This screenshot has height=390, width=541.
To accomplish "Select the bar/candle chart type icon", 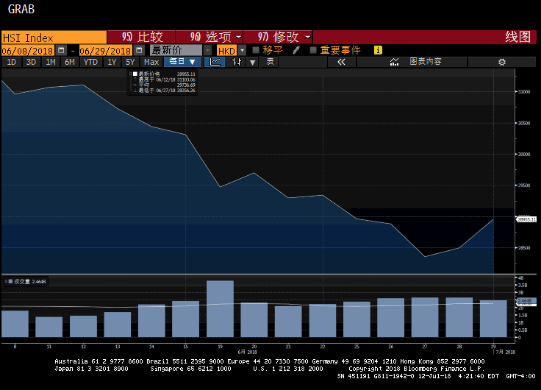I will click(x=237, y=62).
